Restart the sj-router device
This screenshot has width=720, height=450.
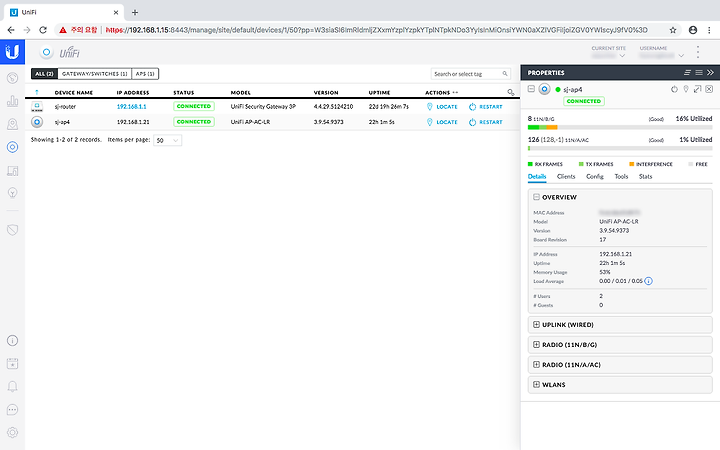pos(485,107)
